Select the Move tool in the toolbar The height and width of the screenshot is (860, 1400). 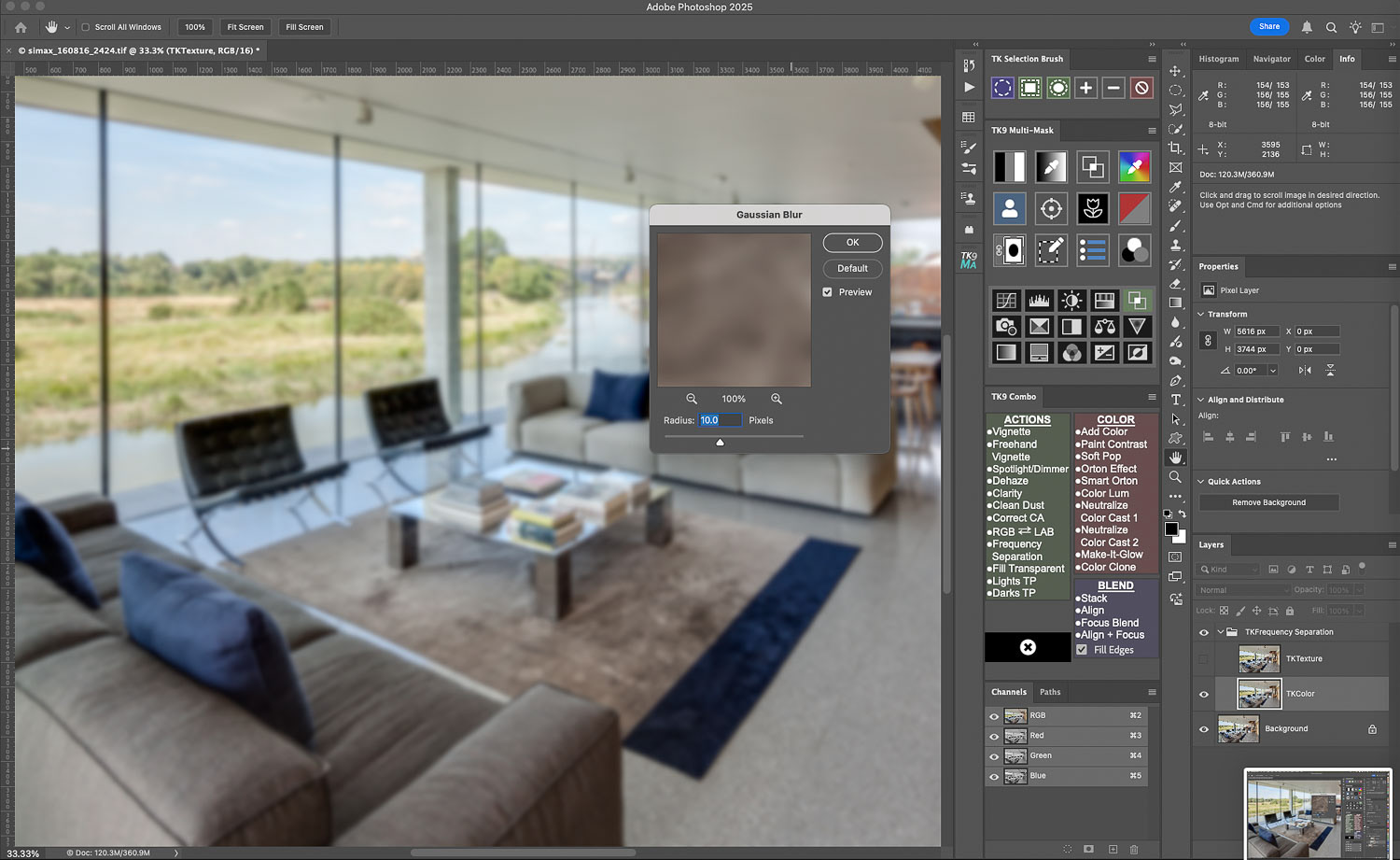coord(1175,71)
